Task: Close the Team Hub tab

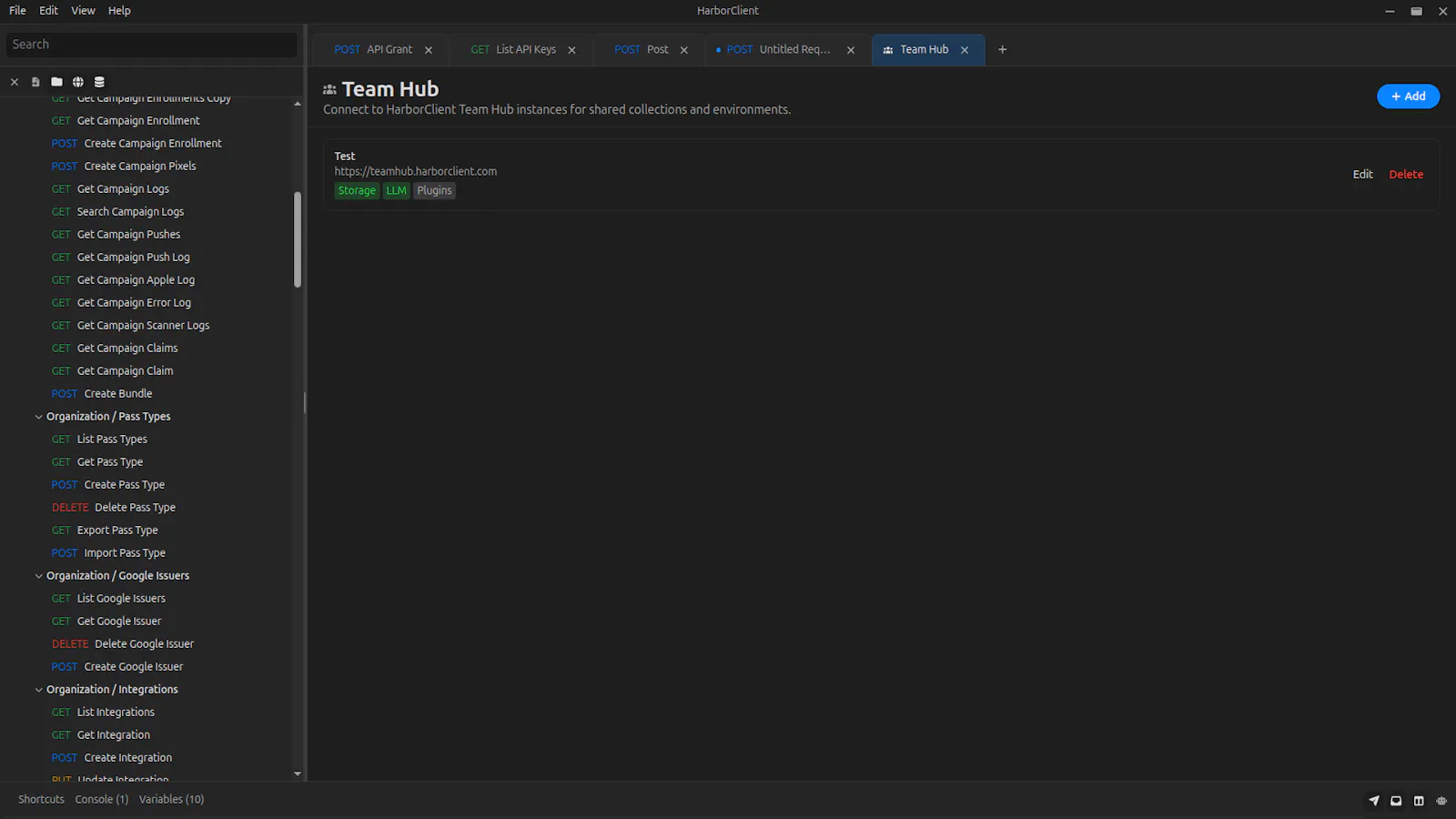Action: (x=965, y=50)
